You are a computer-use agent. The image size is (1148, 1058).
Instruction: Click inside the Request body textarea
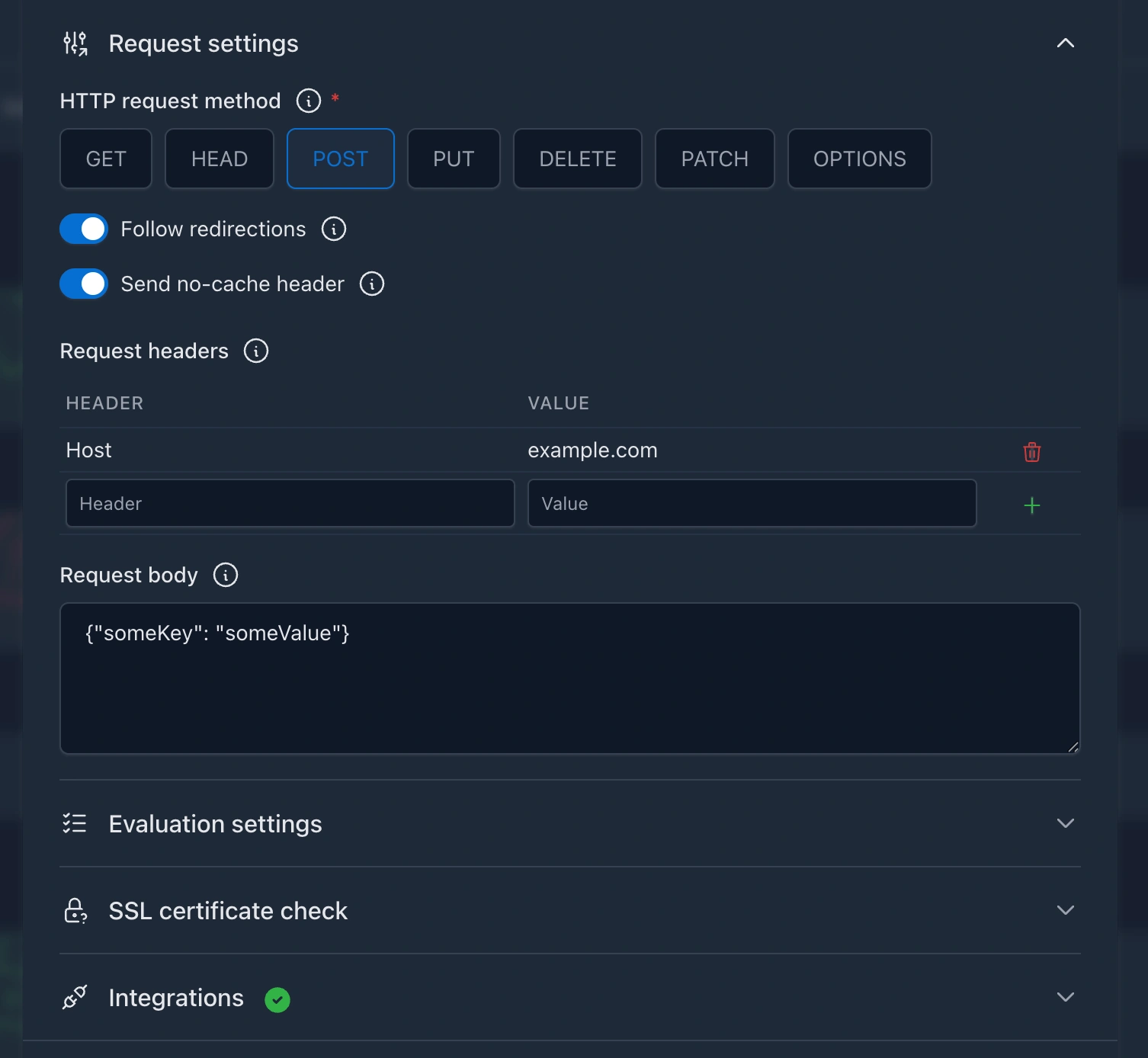point(569,686)
